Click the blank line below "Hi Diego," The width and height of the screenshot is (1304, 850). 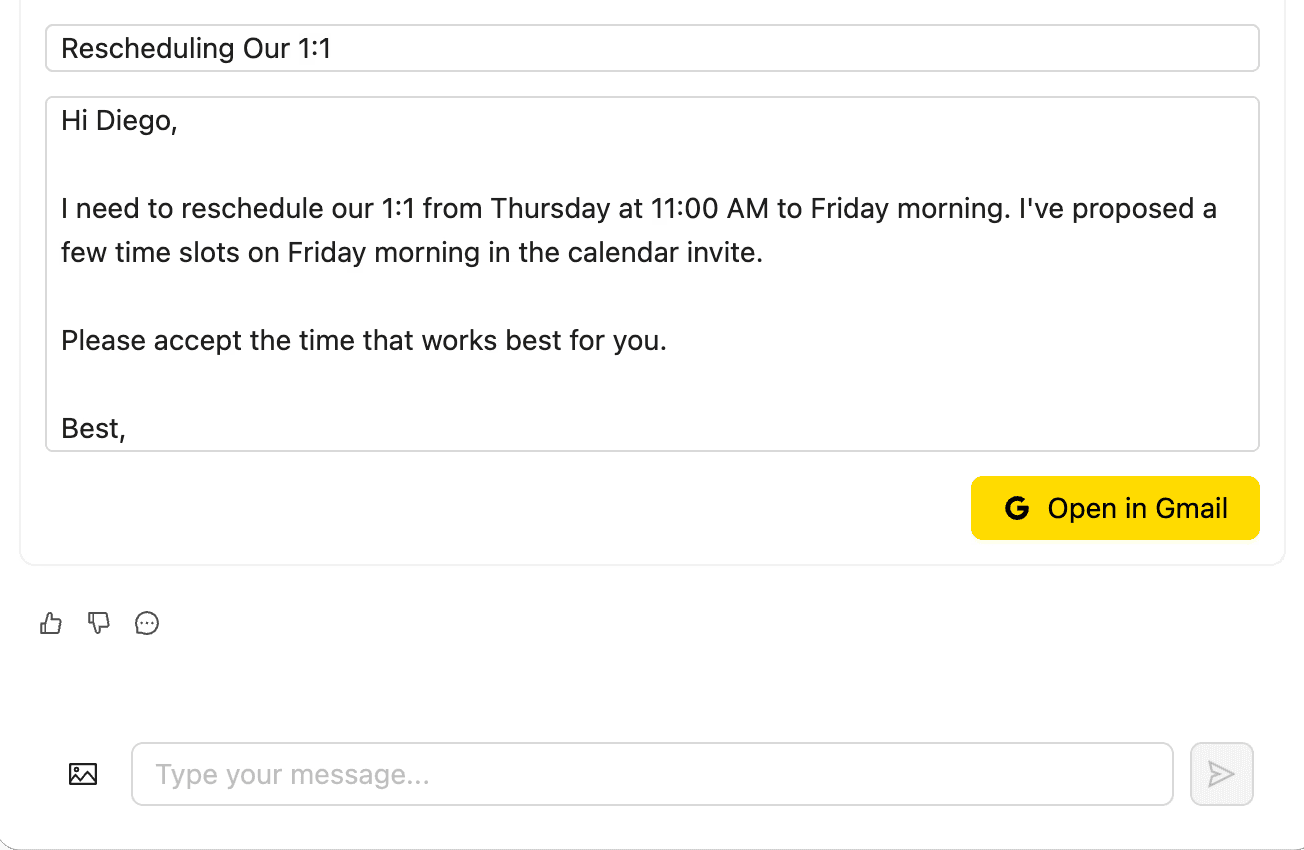pos(652,165)
